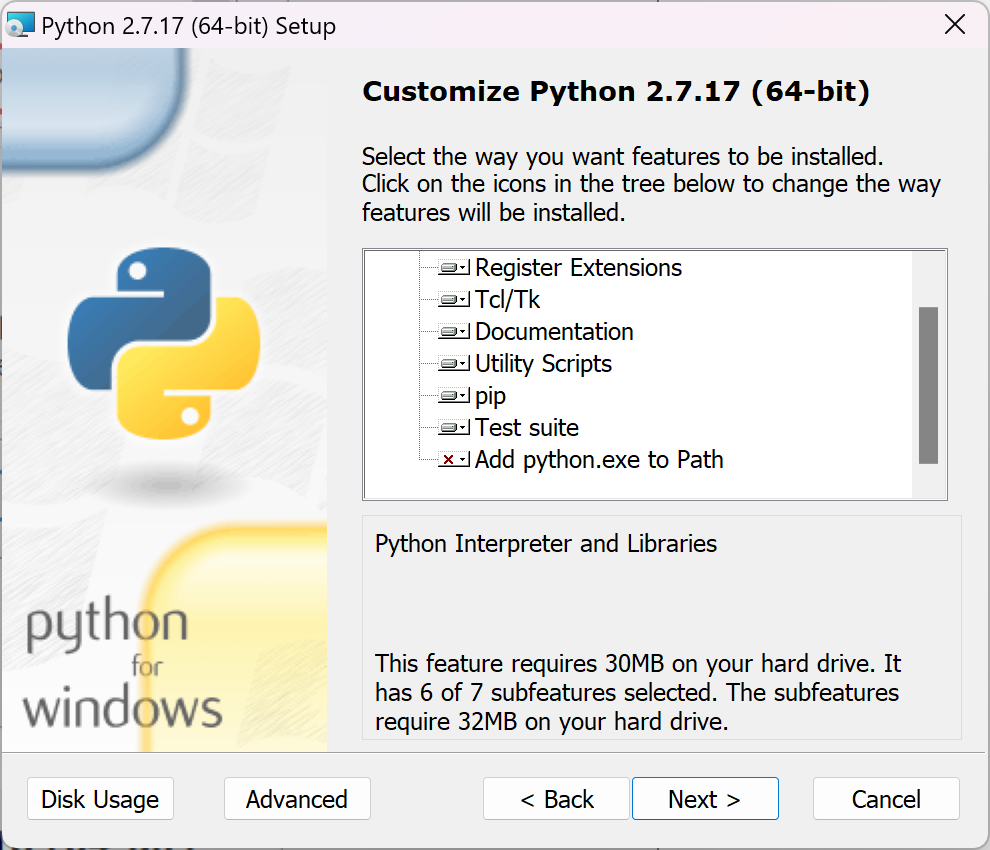This screenshot has height=850, width=990.
Task: Open the Disk Usage dialog
Action: tap(100, 799)
